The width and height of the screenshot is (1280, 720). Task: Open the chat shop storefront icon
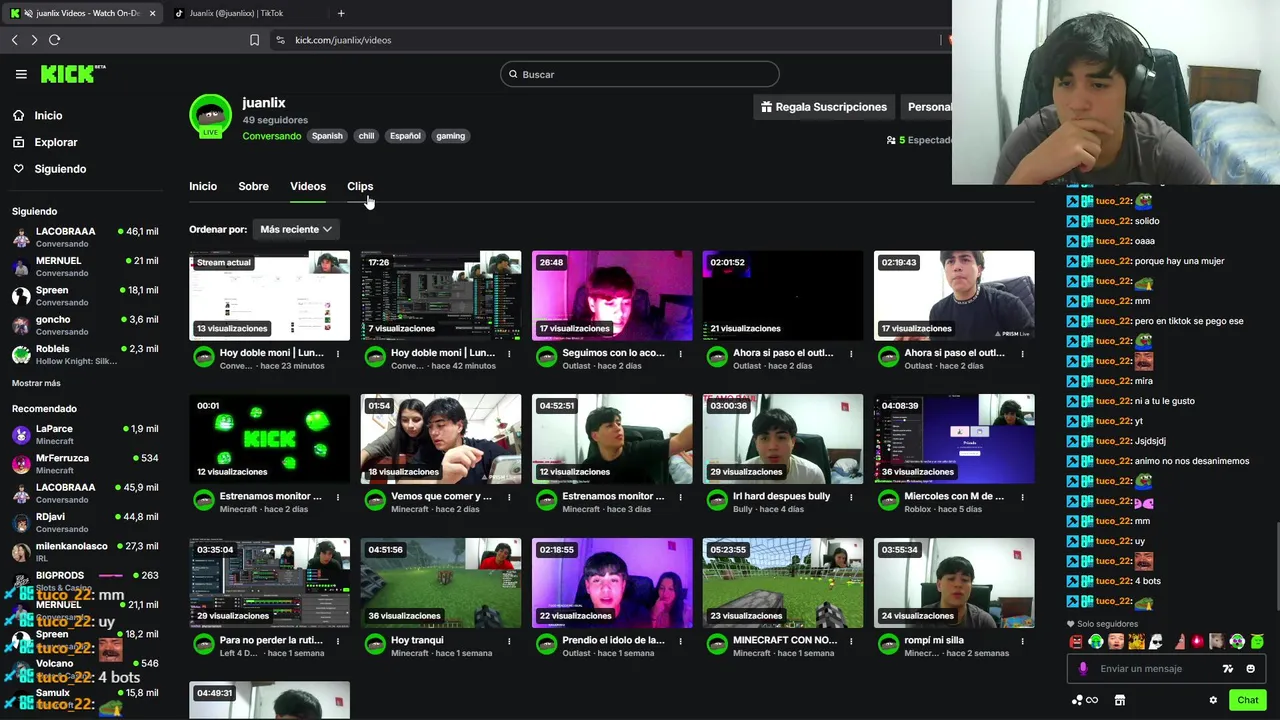[x=1120, y=700]
